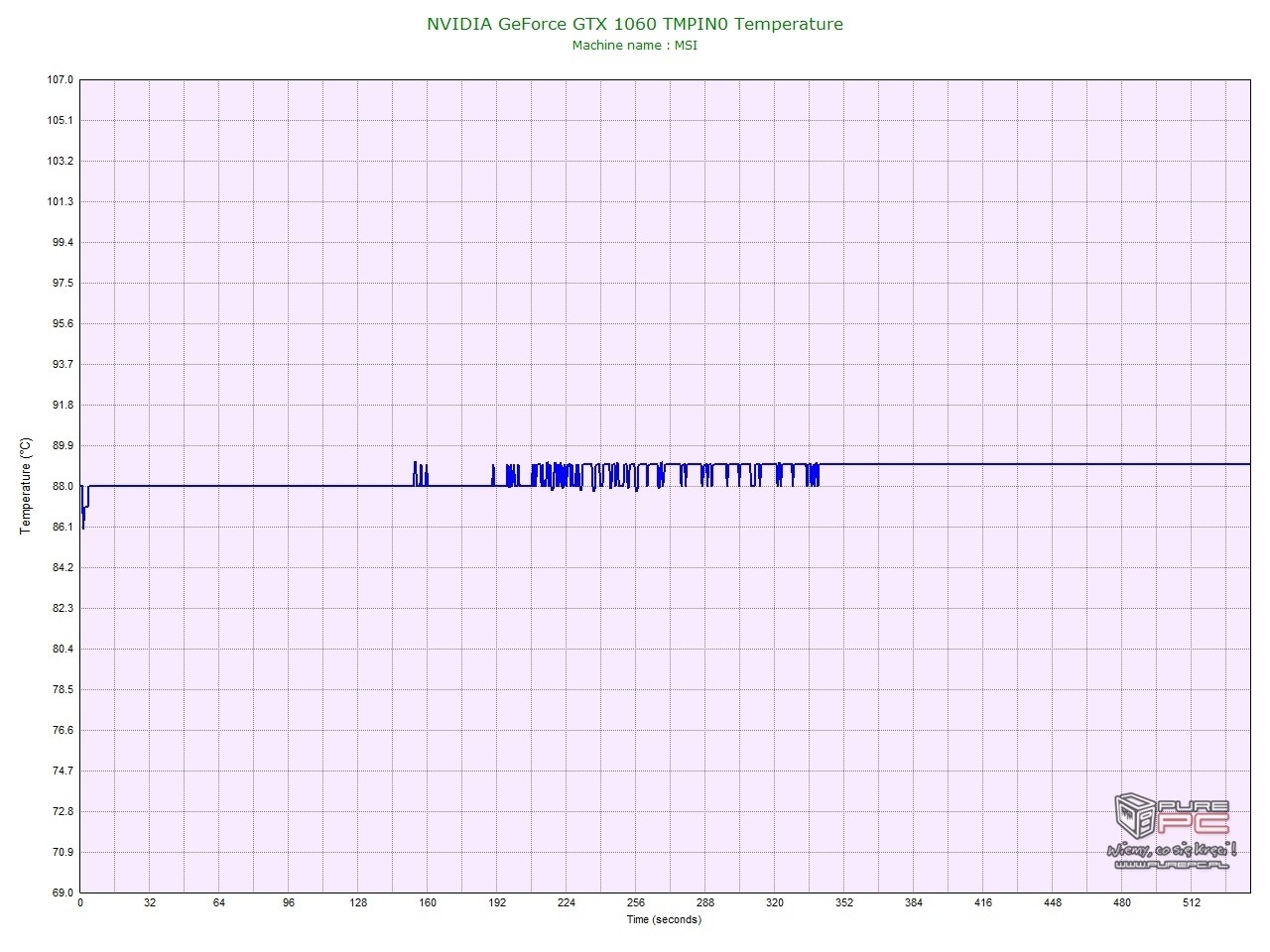Click the 103.2 temperature axis value
The width and height of the screenshot is (1270, 952).
tap(61, 161)
